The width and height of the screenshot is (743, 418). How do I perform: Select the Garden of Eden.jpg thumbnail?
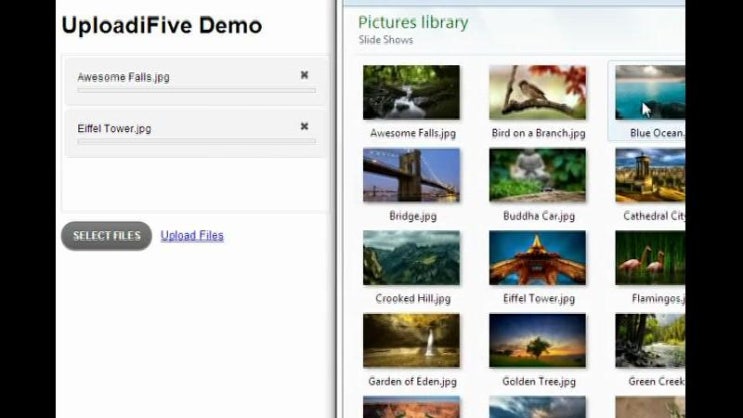point(411,340)
